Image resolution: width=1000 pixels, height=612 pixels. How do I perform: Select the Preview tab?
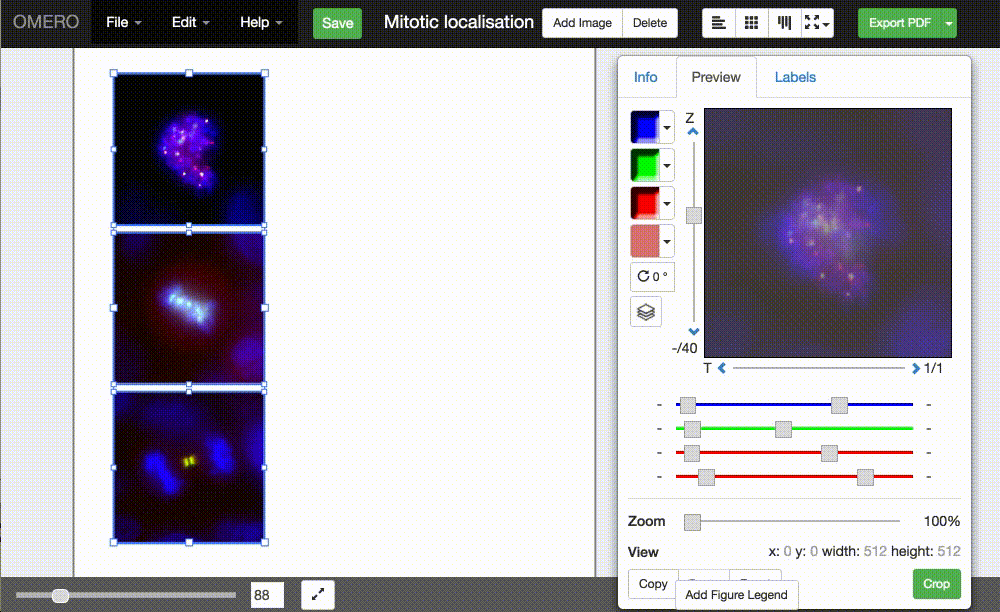point(716,77)
